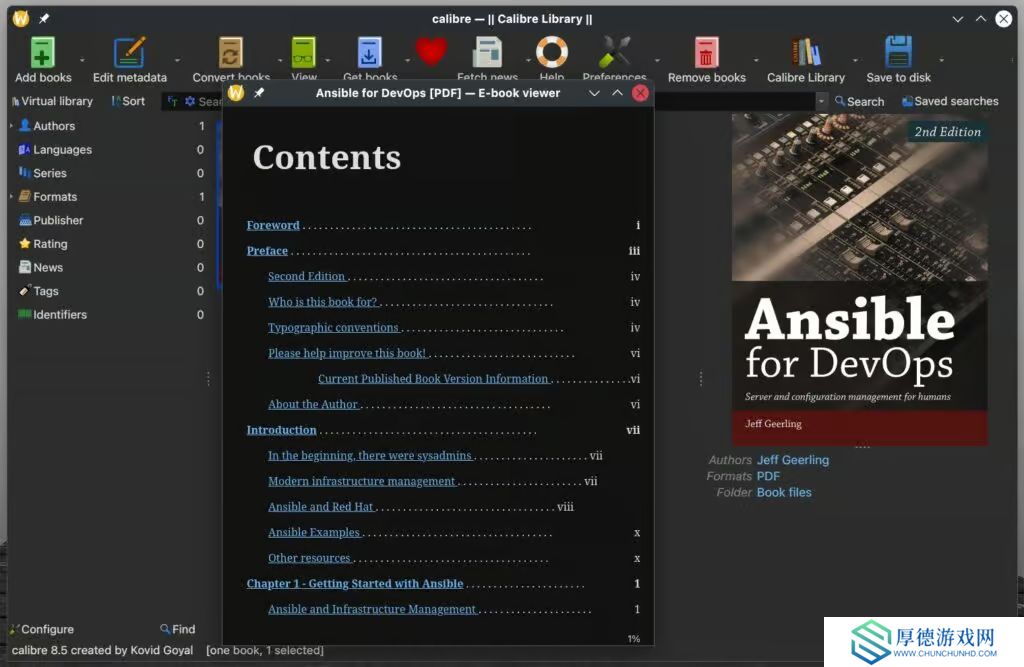Go to Introduction in contents

point(281,430)
